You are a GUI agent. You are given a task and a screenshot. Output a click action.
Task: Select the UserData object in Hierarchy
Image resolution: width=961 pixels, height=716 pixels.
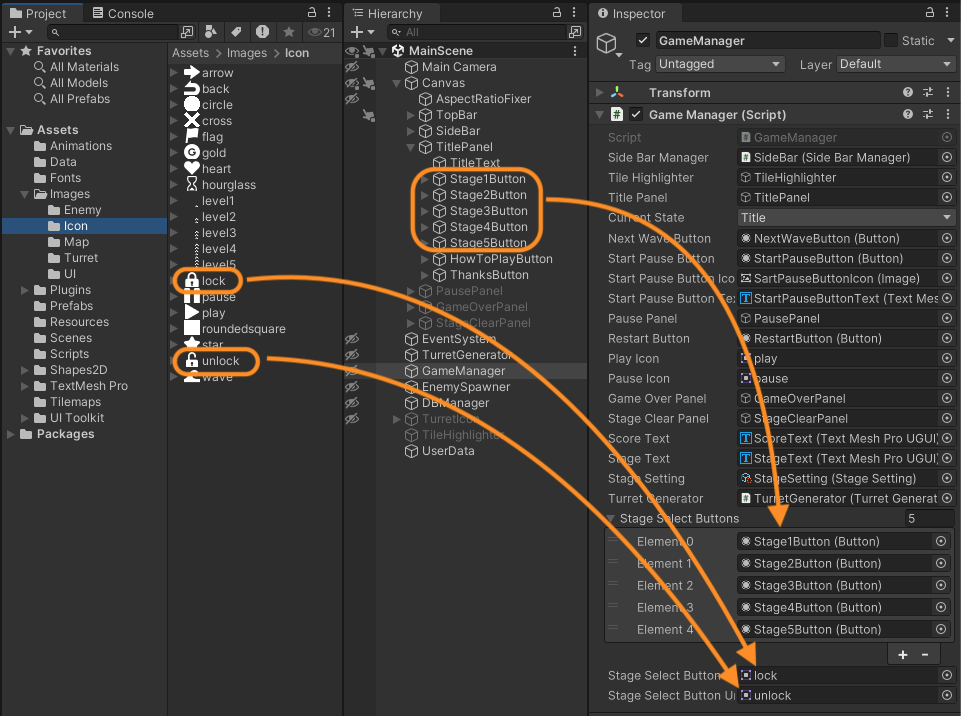(x=448, y=451)
